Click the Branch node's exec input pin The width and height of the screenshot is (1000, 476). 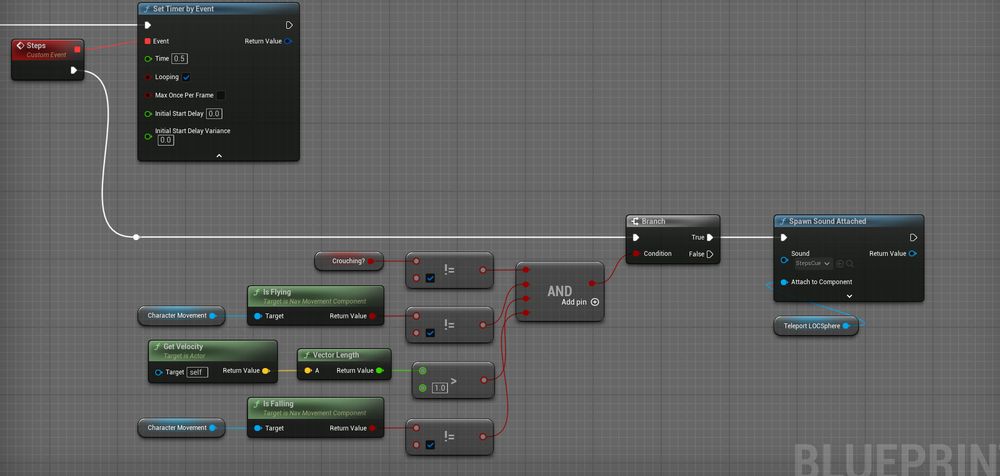636,237
